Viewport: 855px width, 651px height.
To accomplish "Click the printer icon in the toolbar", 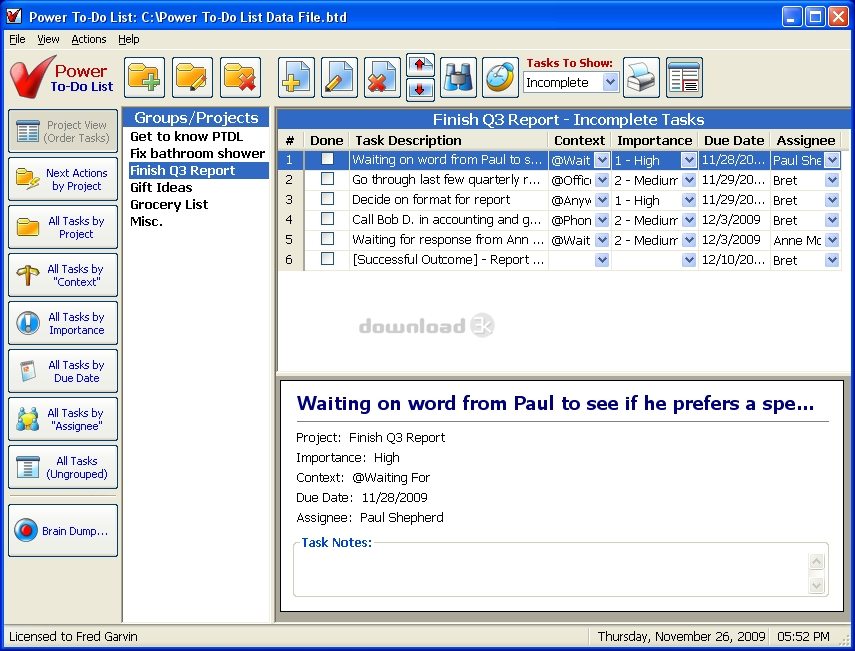I will click(641, 77).
